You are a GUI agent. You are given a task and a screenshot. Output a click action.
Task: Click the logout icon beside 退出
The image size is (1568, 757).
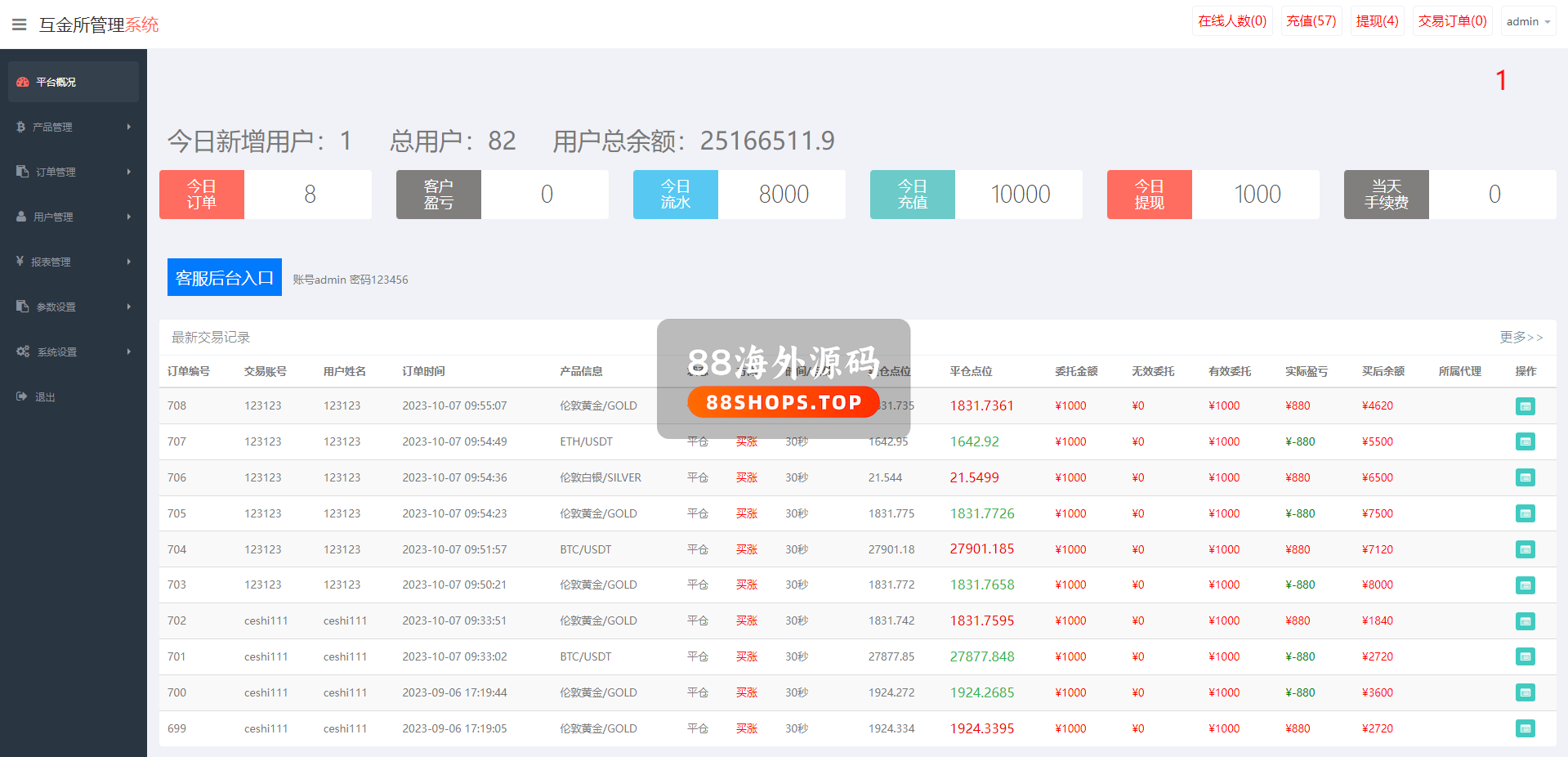click(22, 396)
